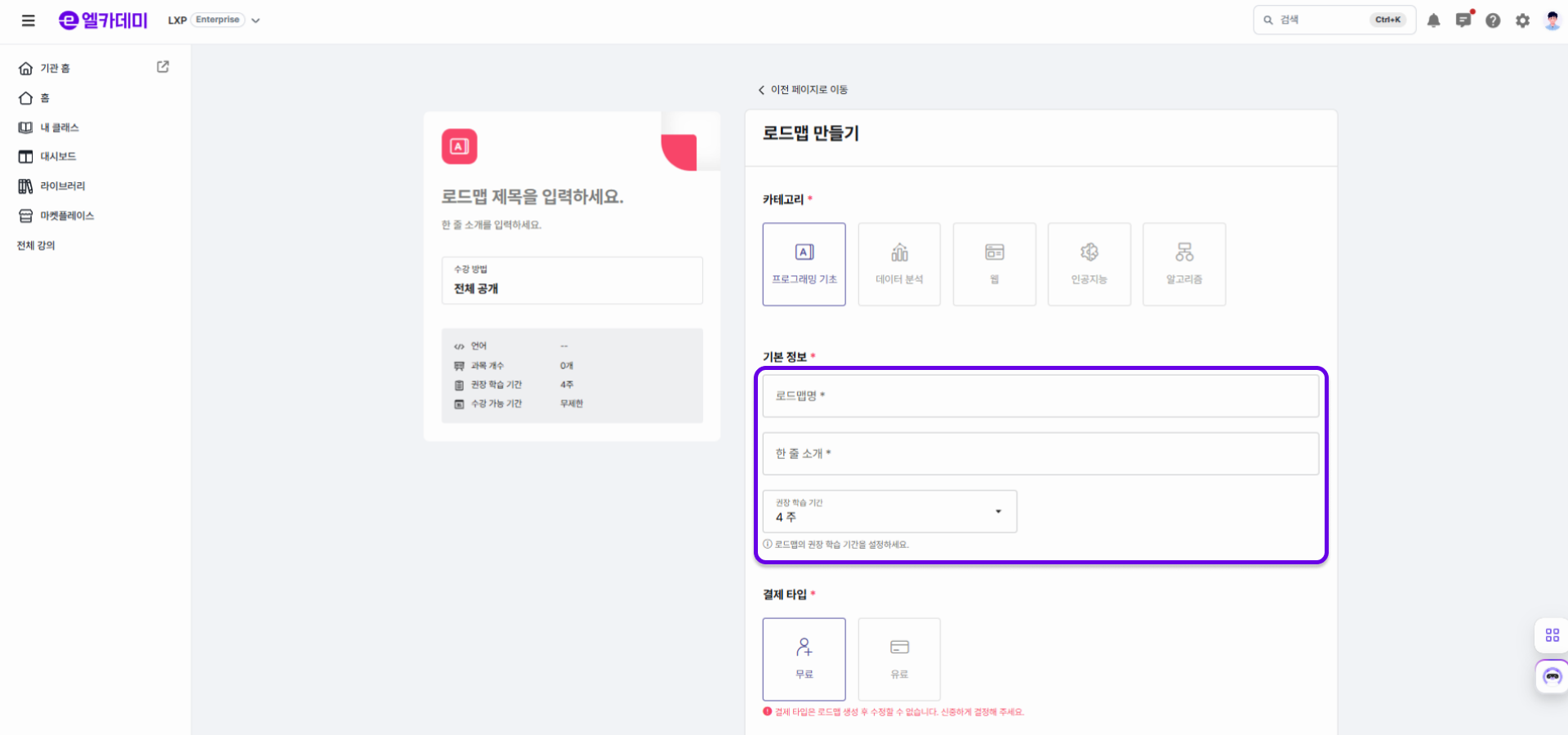This screenshot has width=1568, height=735.
Task: Choose the 무료 payment type
Action: 804,658
